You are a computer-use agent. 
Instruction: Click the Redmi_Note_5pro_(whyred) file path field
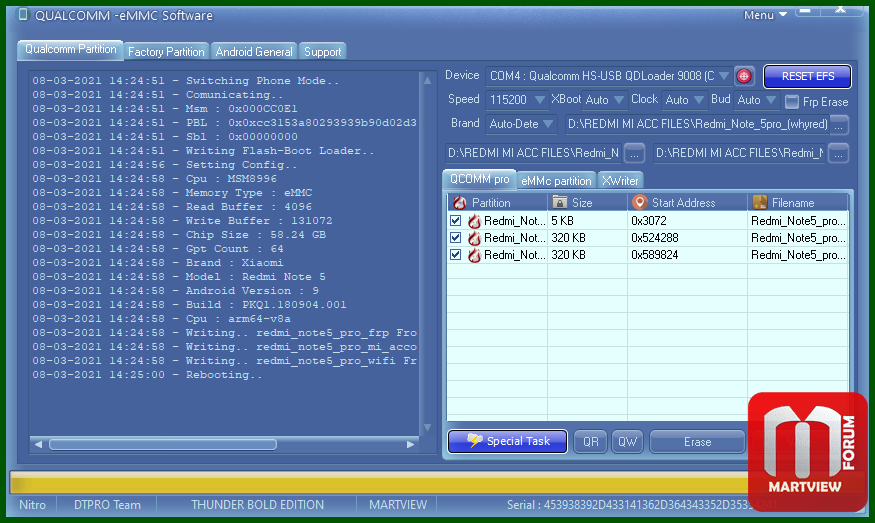(697, 124)
